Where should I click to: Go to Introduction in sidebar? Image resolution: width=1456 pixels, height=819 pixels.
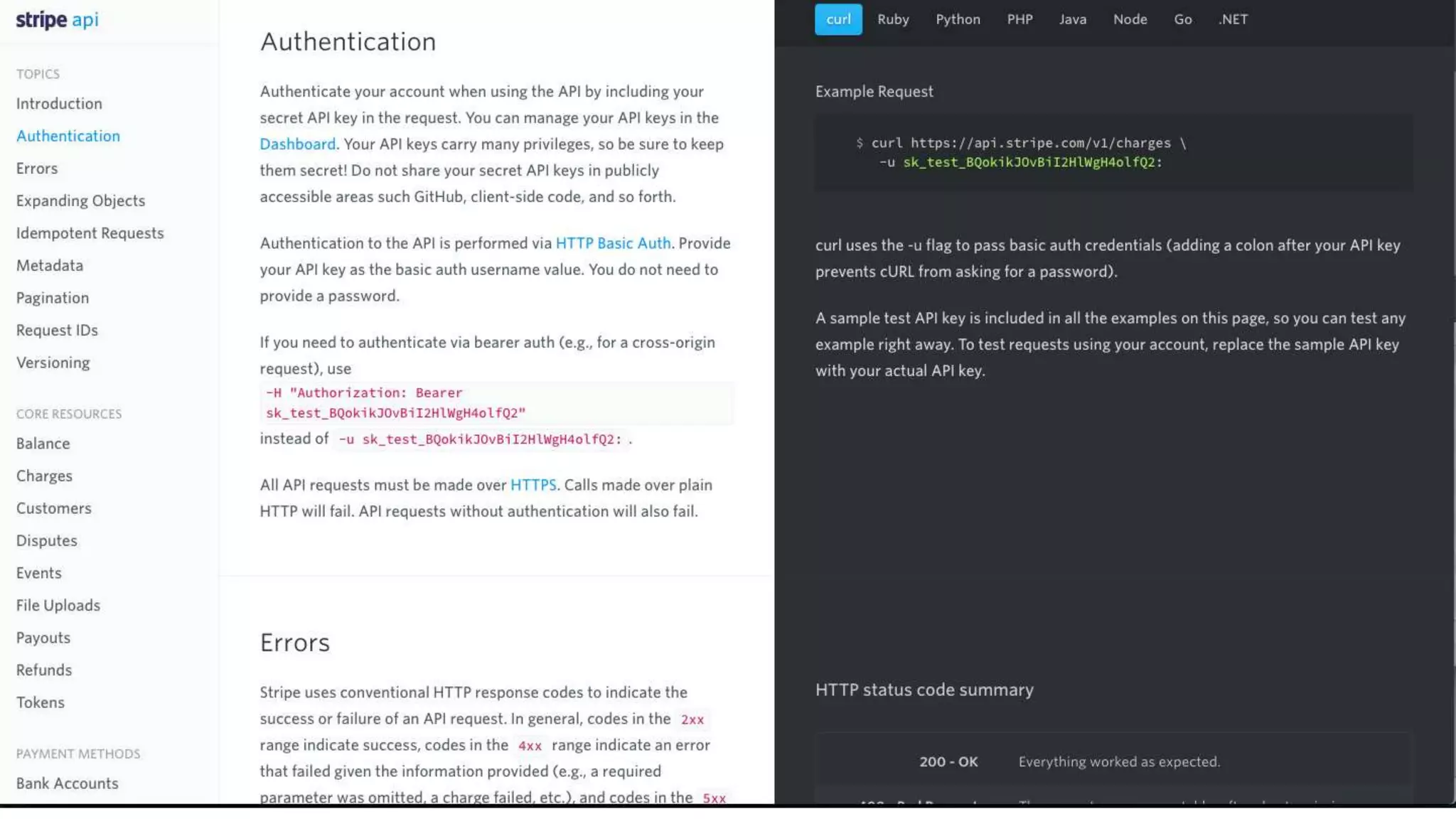59,104
